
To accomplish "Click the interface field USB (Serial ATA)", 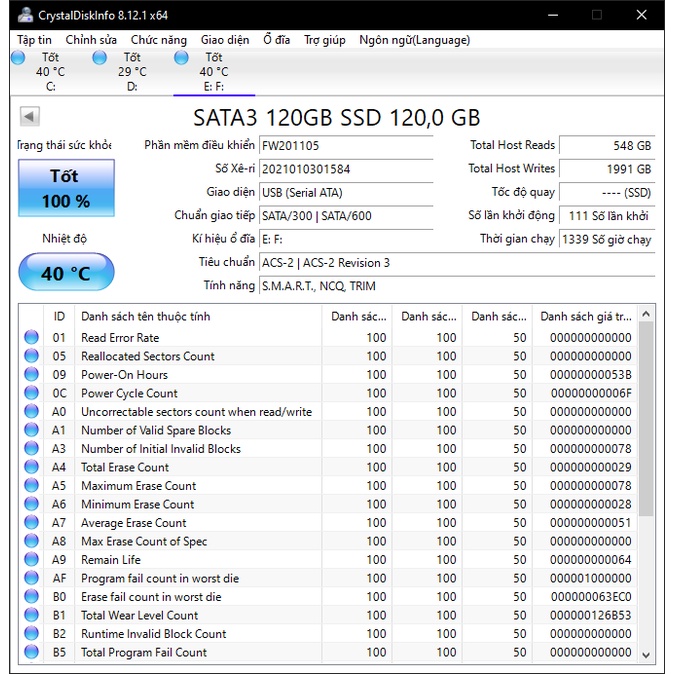I will click(x=346, y=192).
